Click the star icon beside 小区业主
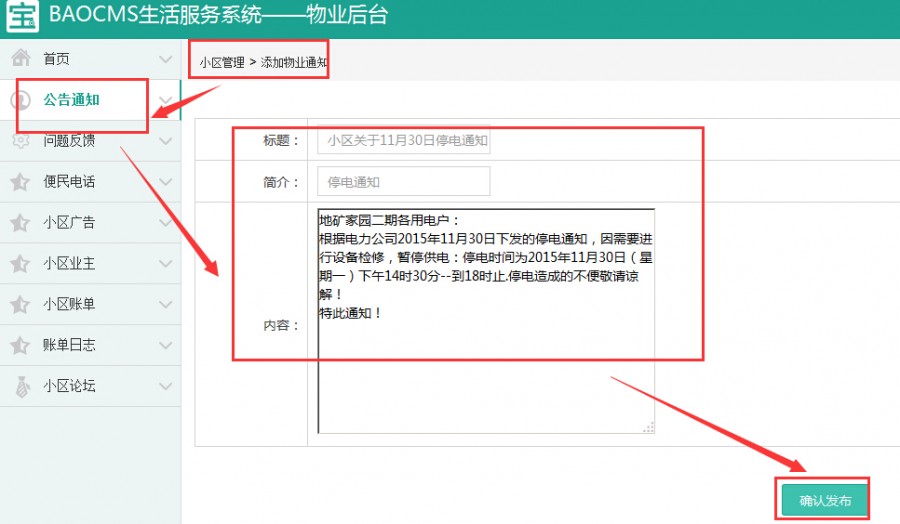Viewport: 900px width, 524px height. point(20,263)
